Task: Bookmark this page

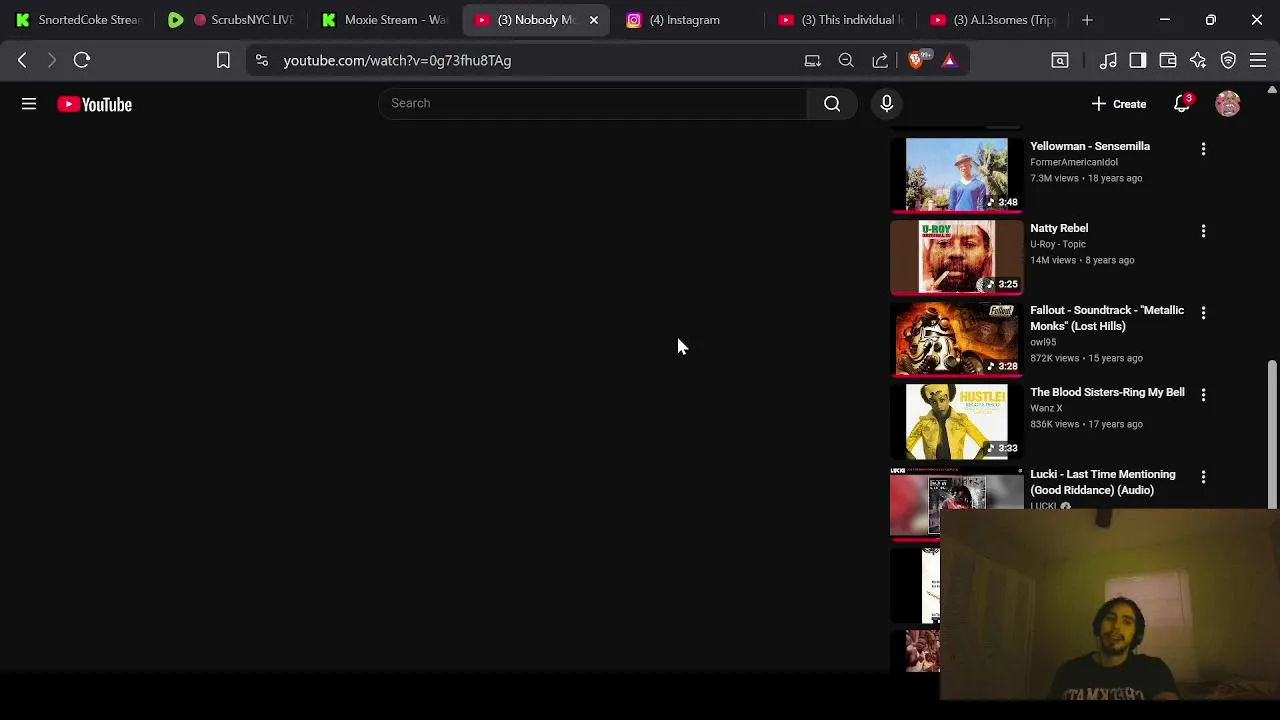Action: [x=223, y=60]
